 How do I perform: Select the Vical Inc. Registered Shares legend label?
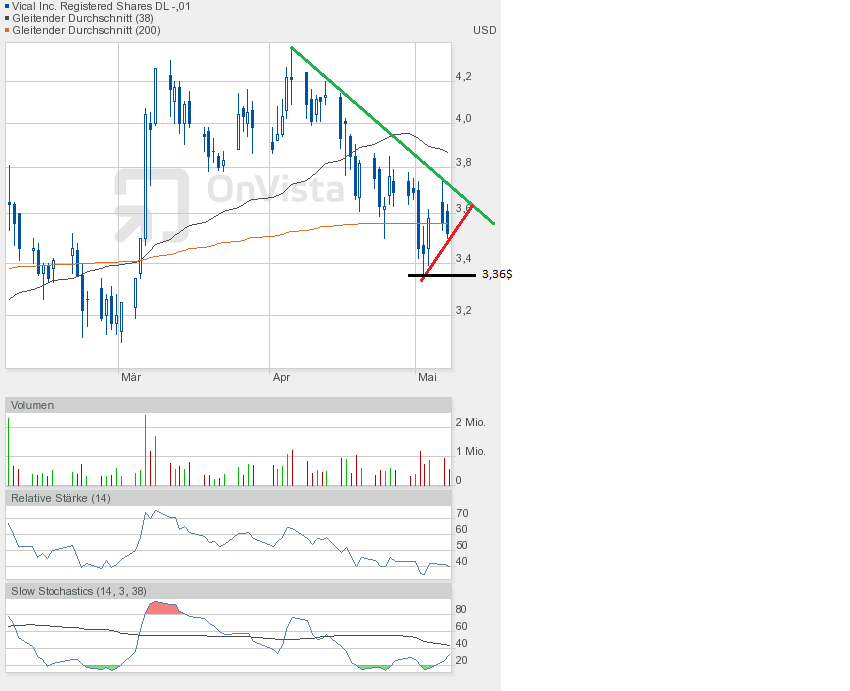101,6
